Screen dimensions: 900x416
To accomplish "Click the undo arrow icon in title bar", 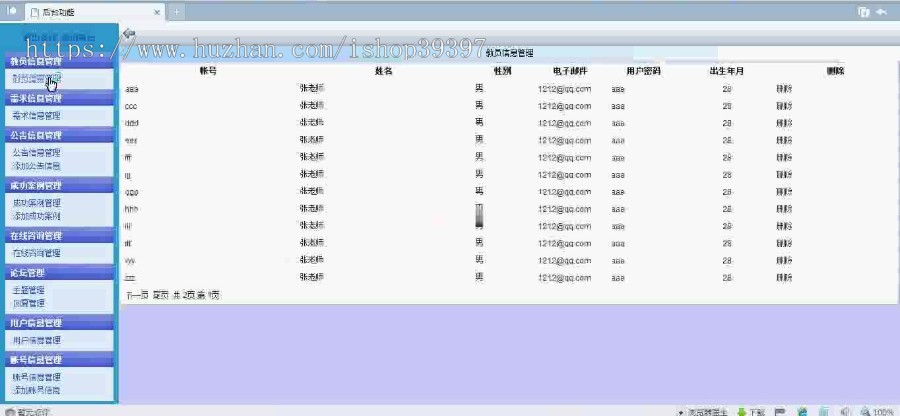I will 882,11.
